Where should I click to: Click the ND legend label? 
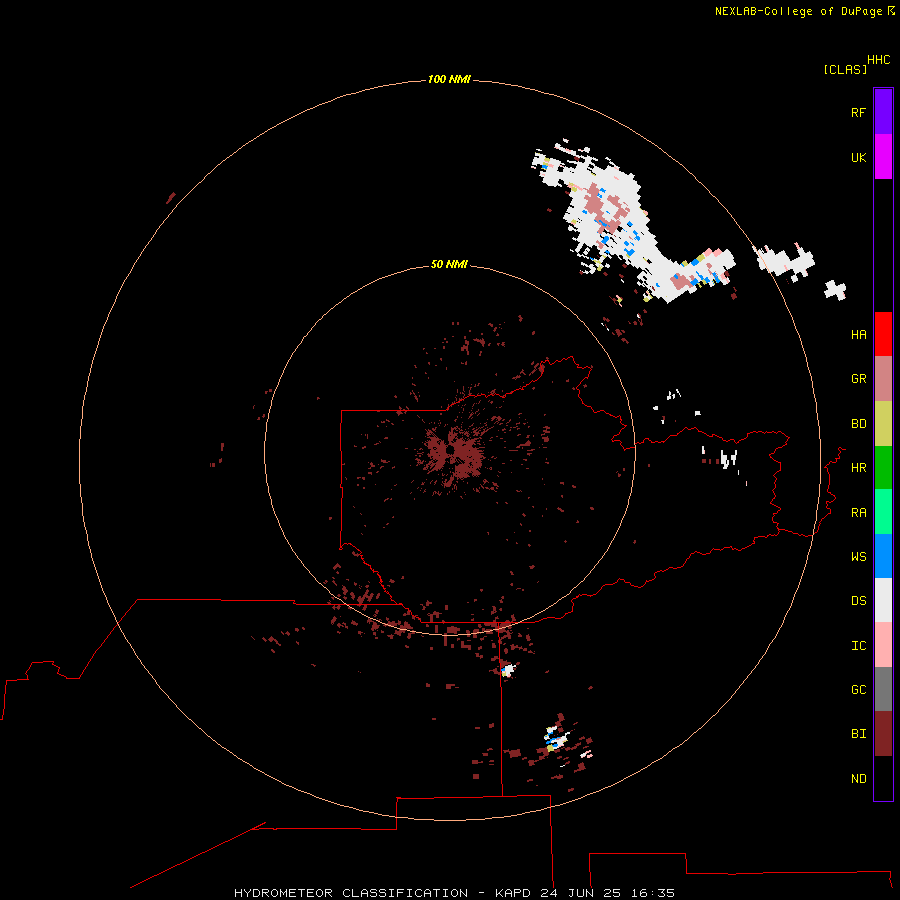[858, 779]
